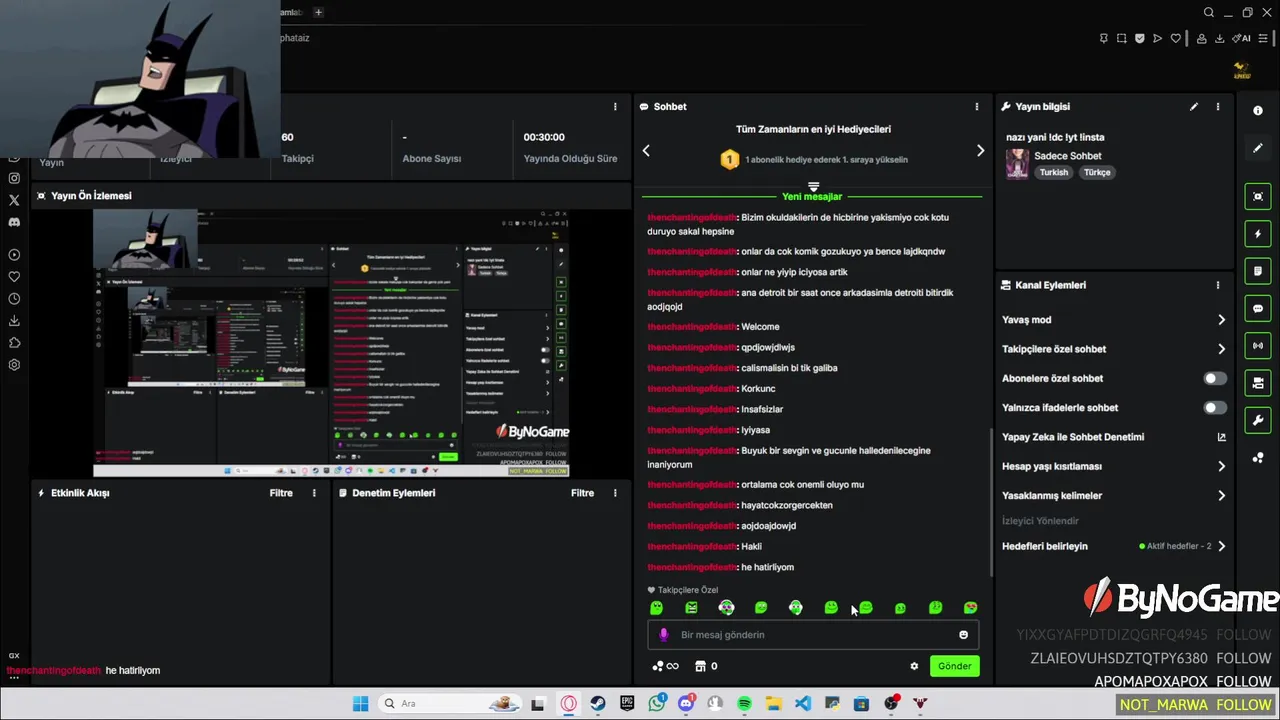
Task: Open bookmarks heart in the left sidebar
Action: [14, 277]
